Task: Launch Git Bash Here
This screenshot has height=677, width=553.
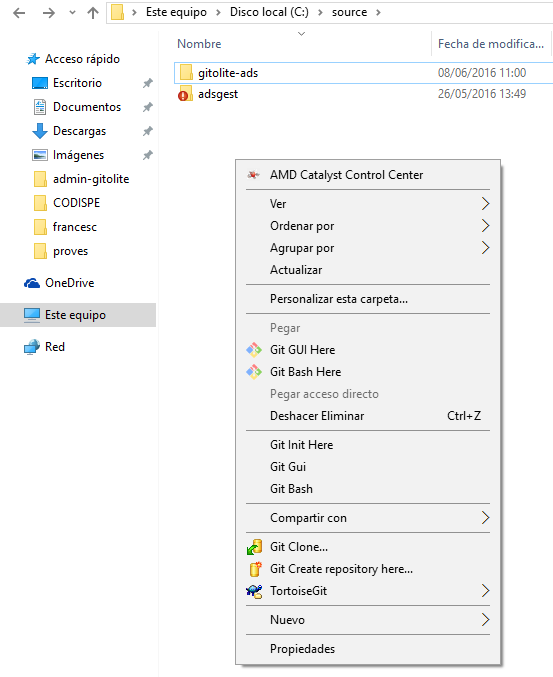Action: 368,372
